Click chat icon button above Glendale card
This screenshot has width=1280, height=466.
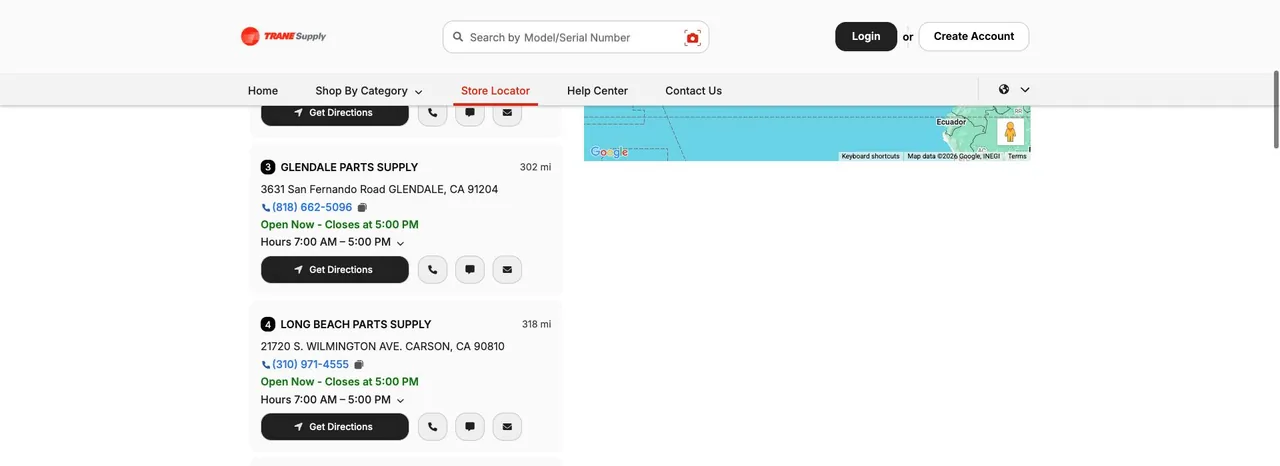[470, 113]
